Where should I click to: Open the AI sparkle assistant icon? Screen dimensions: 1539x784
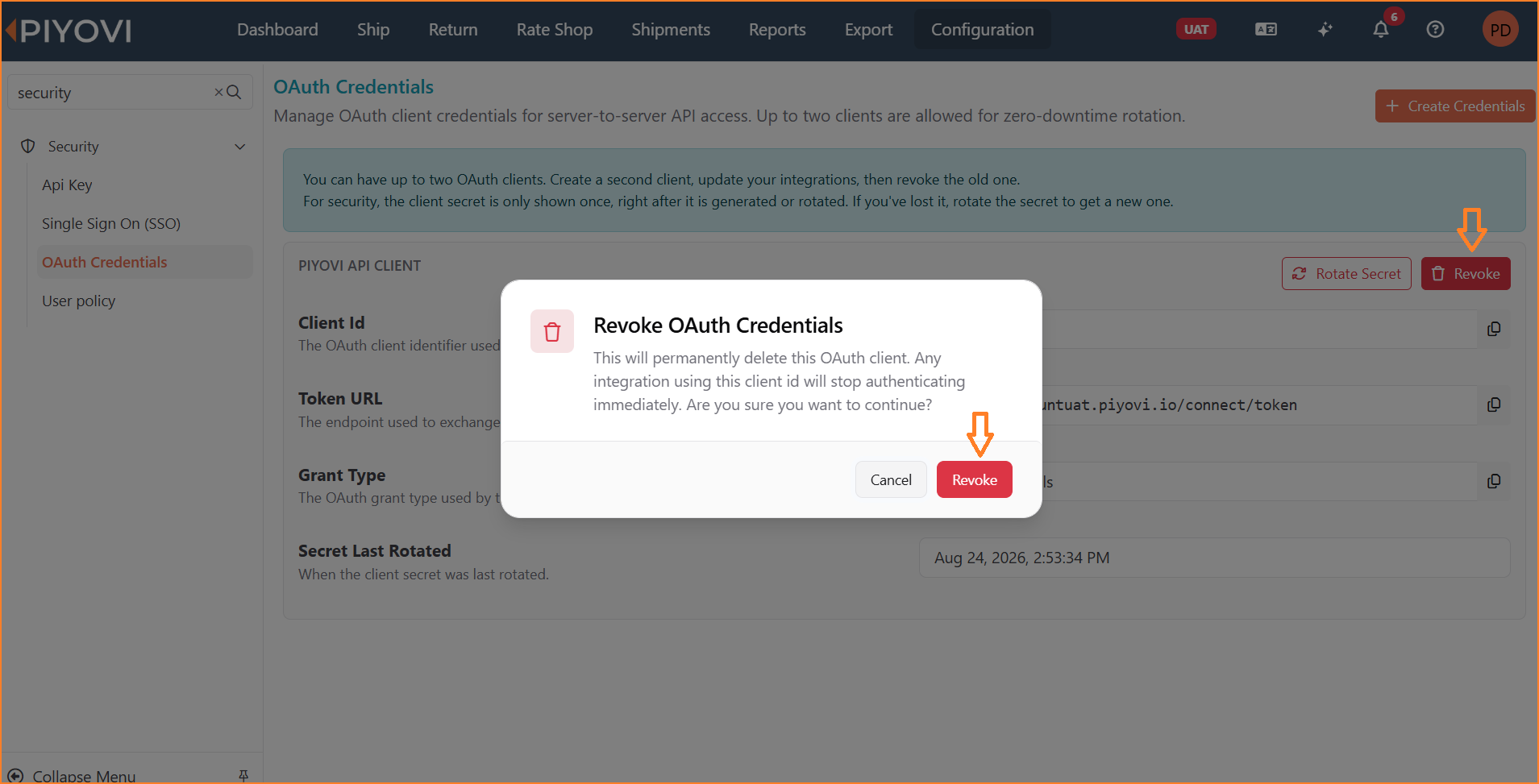pos(1325,29)
